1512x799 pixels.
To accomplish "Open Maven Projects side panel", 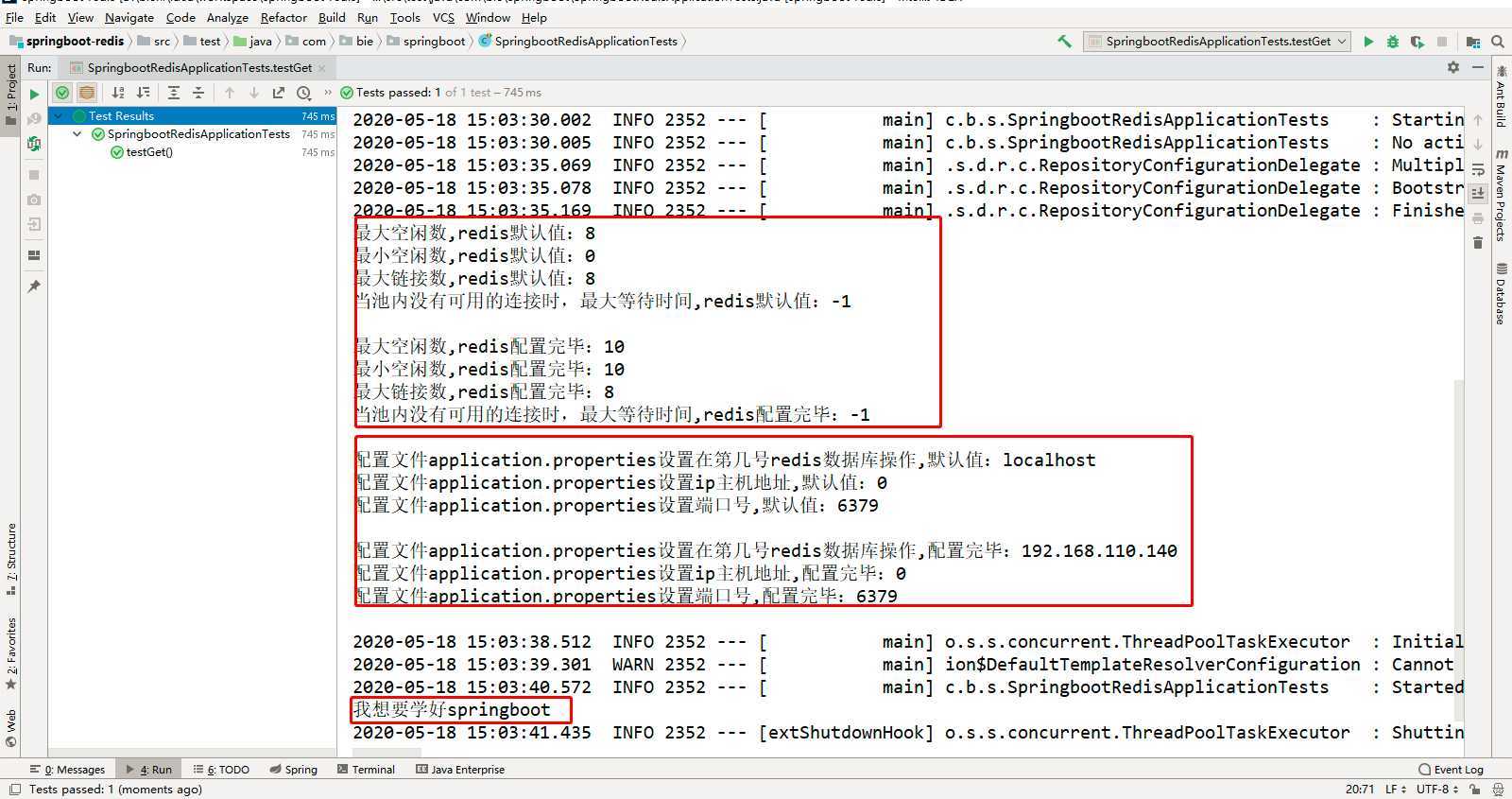I will (1501, 195).
